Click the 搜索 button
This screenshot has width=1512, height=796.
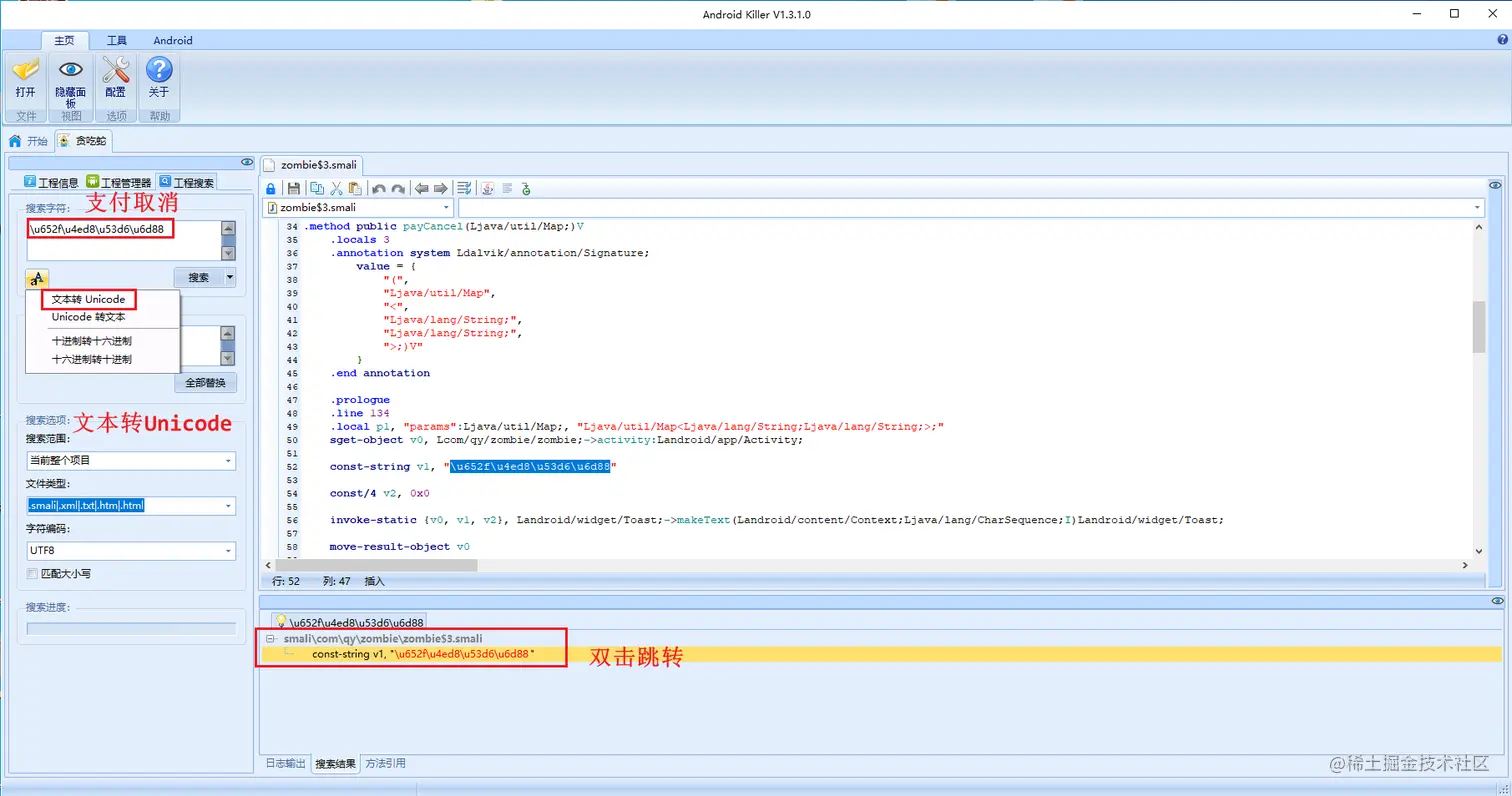click(199, 278)
